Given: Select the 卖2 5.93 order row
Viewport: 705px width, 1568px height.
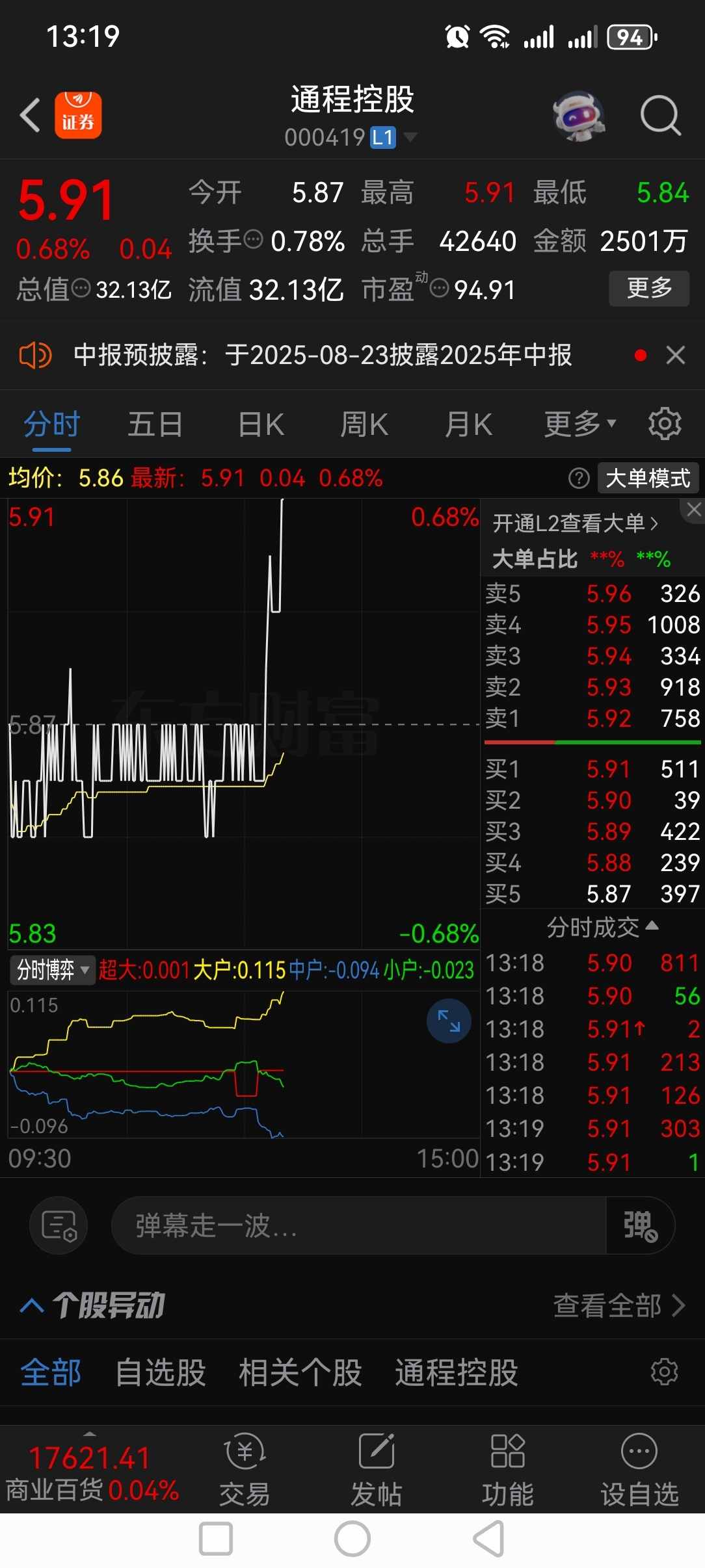Looking at the screenshot, I should tap(592, 687).
